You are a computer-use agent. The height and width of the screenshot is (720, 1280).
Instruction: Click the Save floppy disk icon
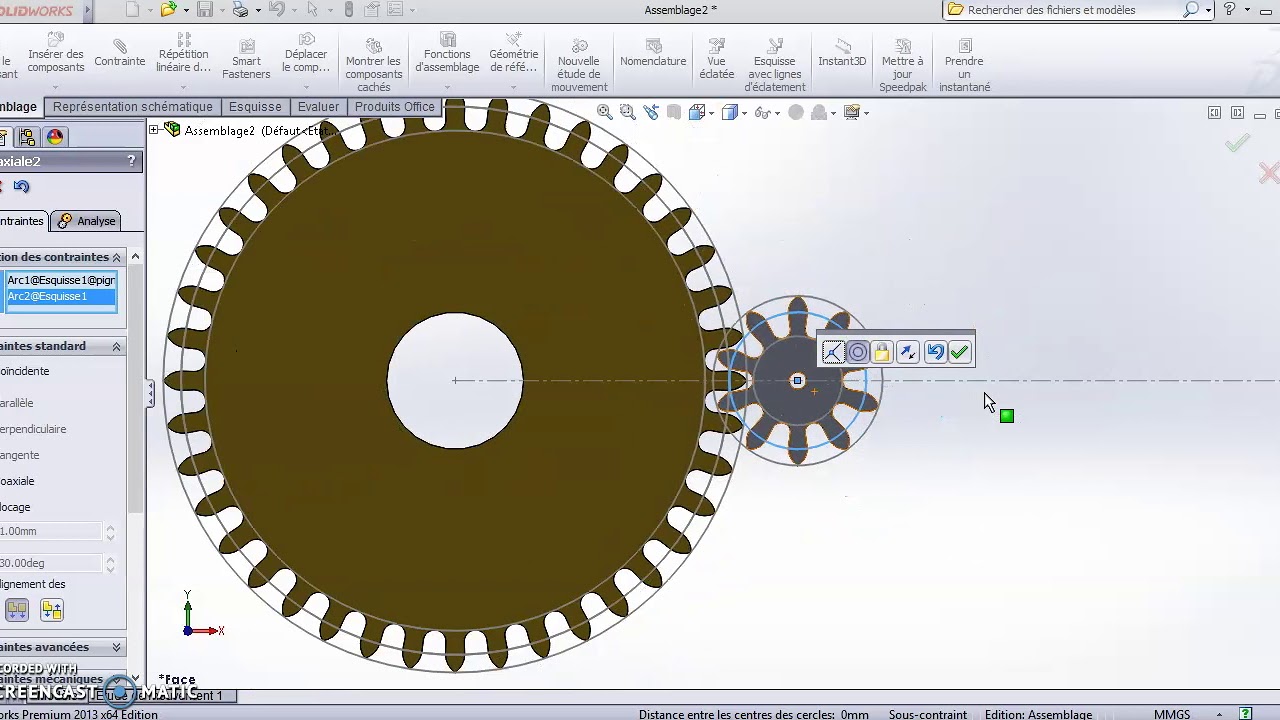205,10
